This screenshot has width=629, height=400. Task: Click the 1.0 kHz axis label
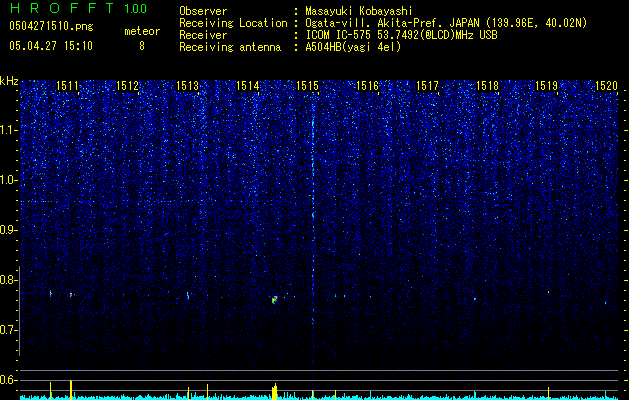point(9,180)
